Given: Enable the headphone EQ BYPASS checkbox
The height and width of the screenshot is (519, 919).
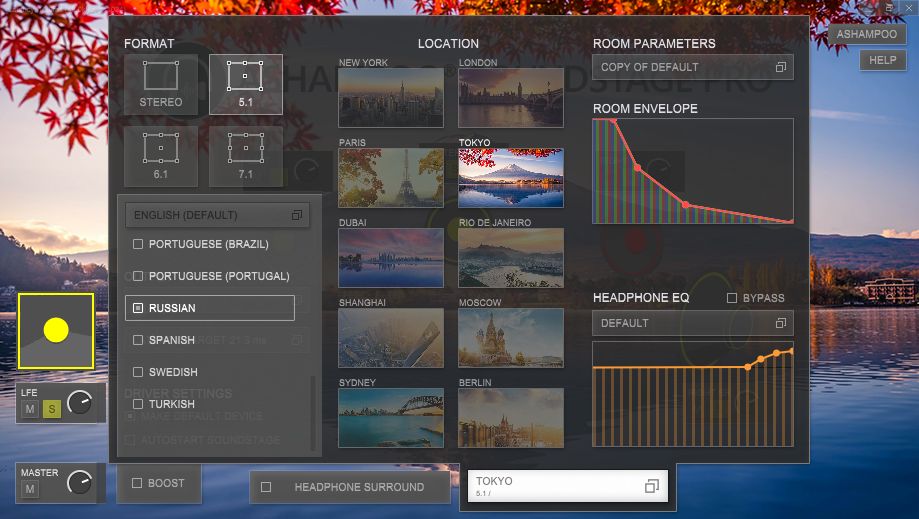Looking at the screenshot, I should (731, 298).
